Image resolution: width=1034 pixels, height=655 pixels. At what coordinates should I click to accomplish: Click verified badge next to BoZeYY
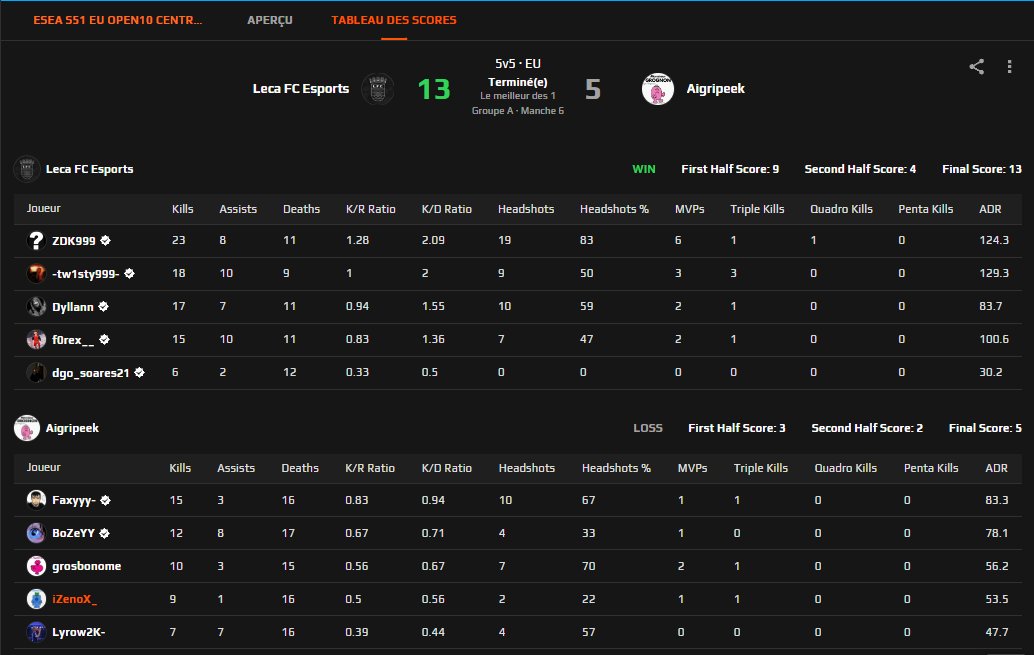coord(104,533)
